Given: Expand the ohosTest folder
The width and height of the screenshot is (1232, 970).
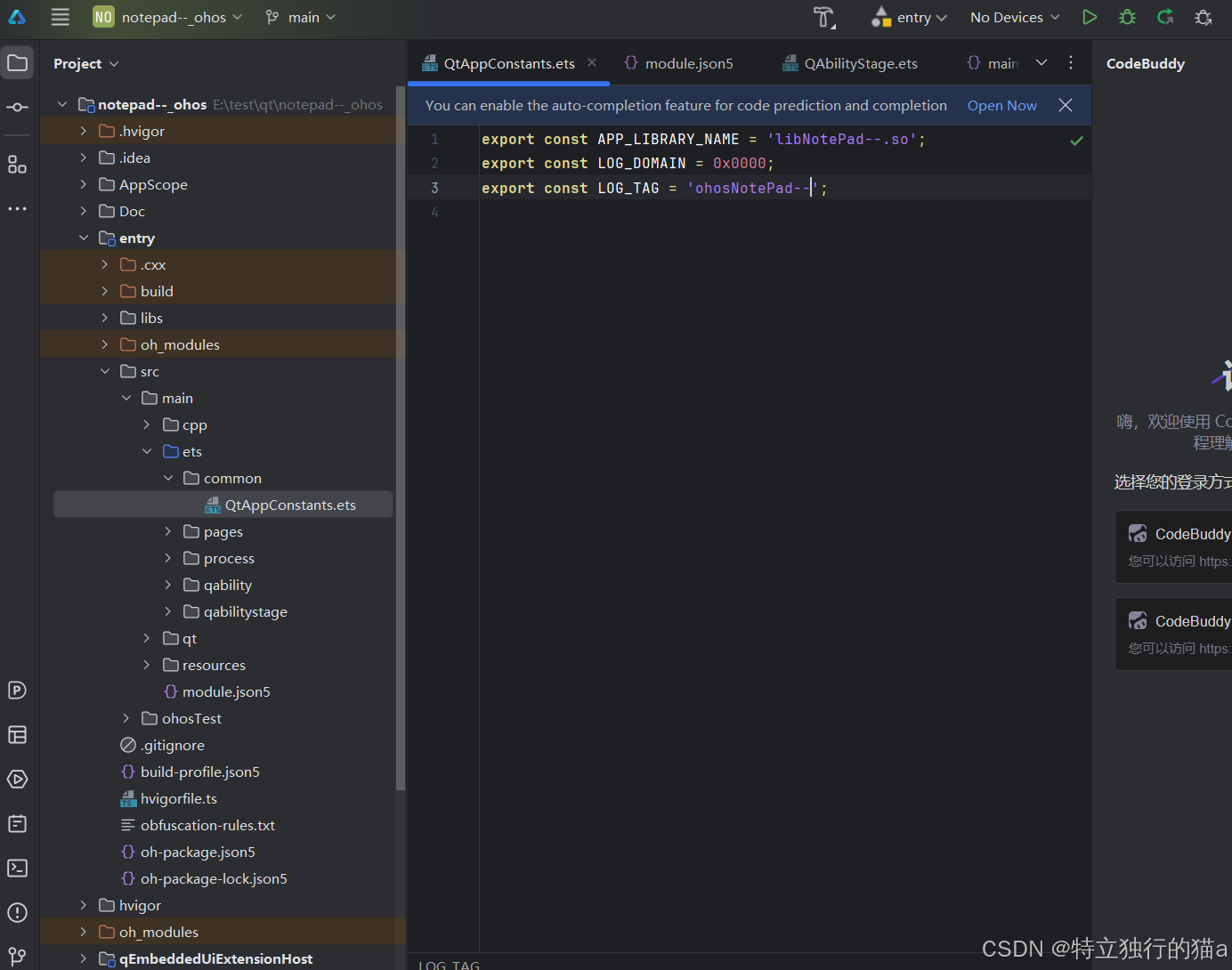Looking at the screenshot, I should 126,718.
